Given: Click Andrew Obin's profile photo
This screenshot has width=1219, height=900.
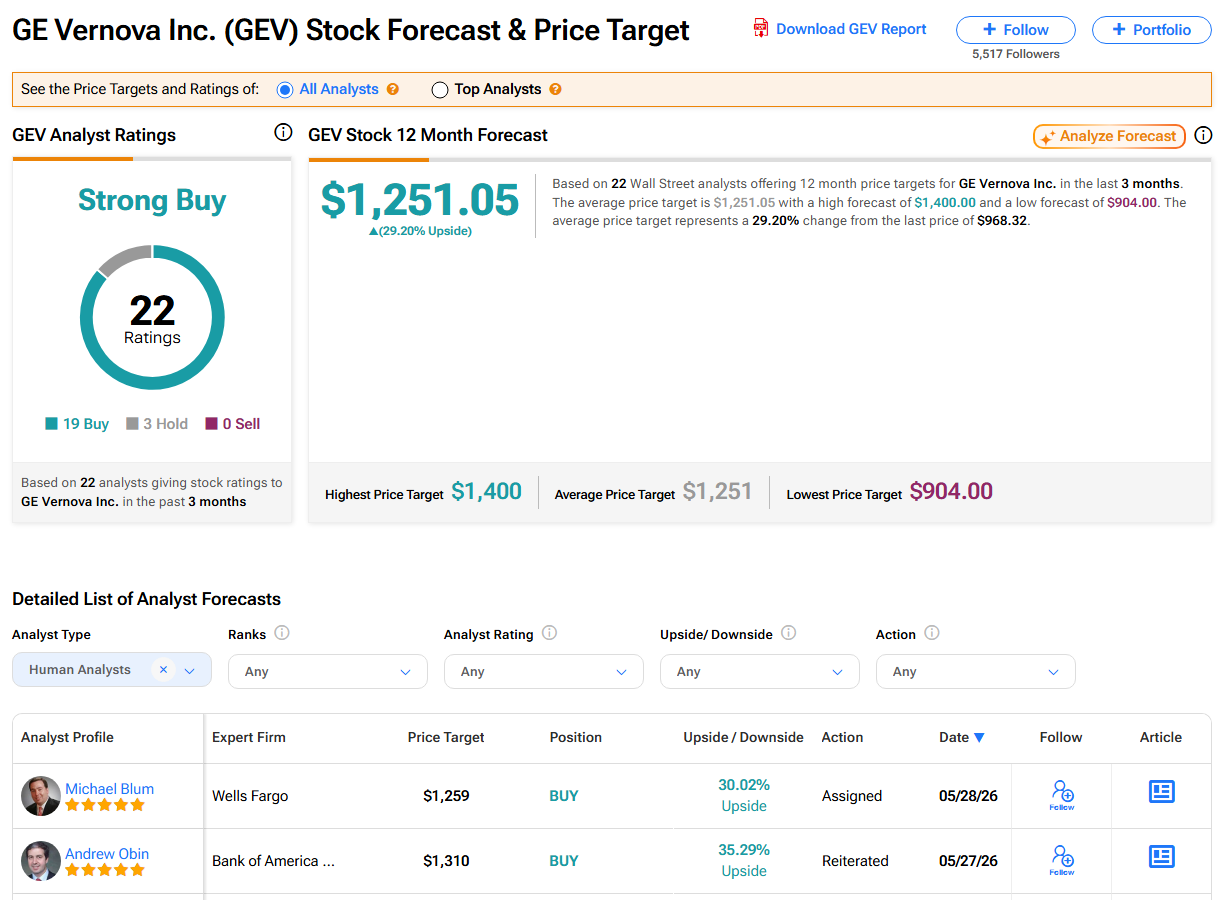Looking at the screenshot, I should coord(41,861).
